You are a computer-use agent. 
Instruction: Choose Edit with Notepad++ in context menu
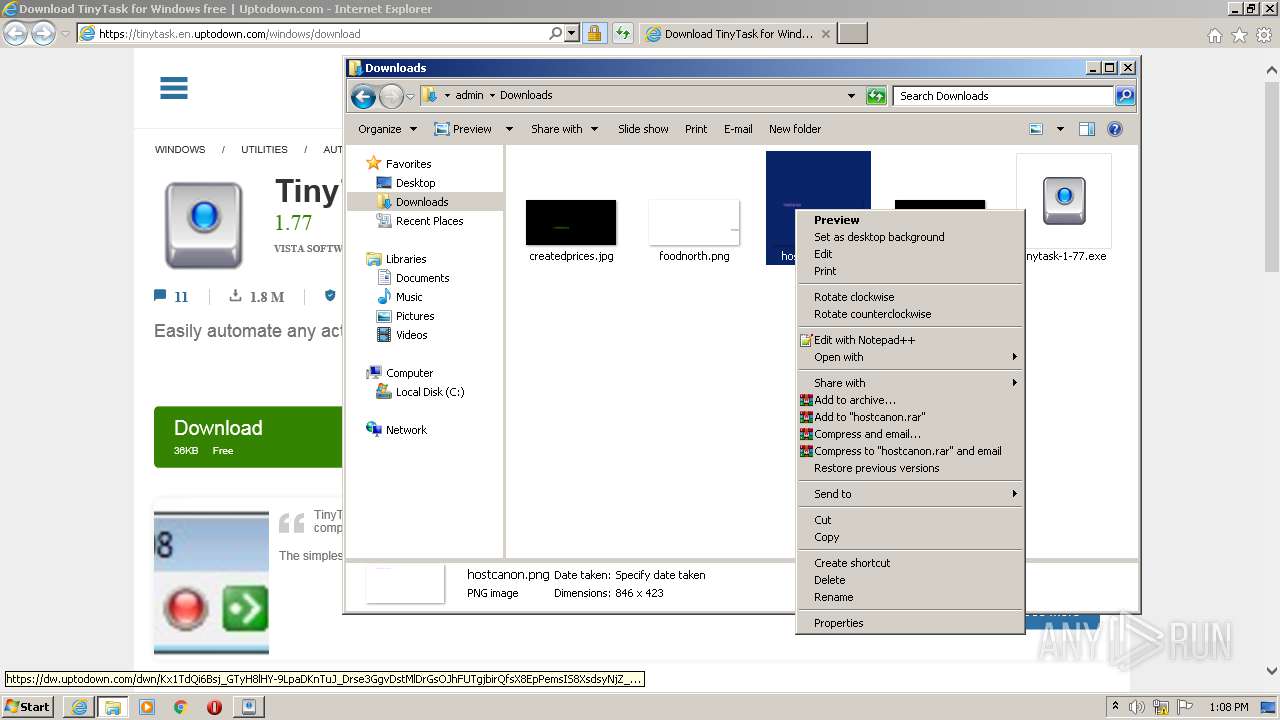coord(910,340)
